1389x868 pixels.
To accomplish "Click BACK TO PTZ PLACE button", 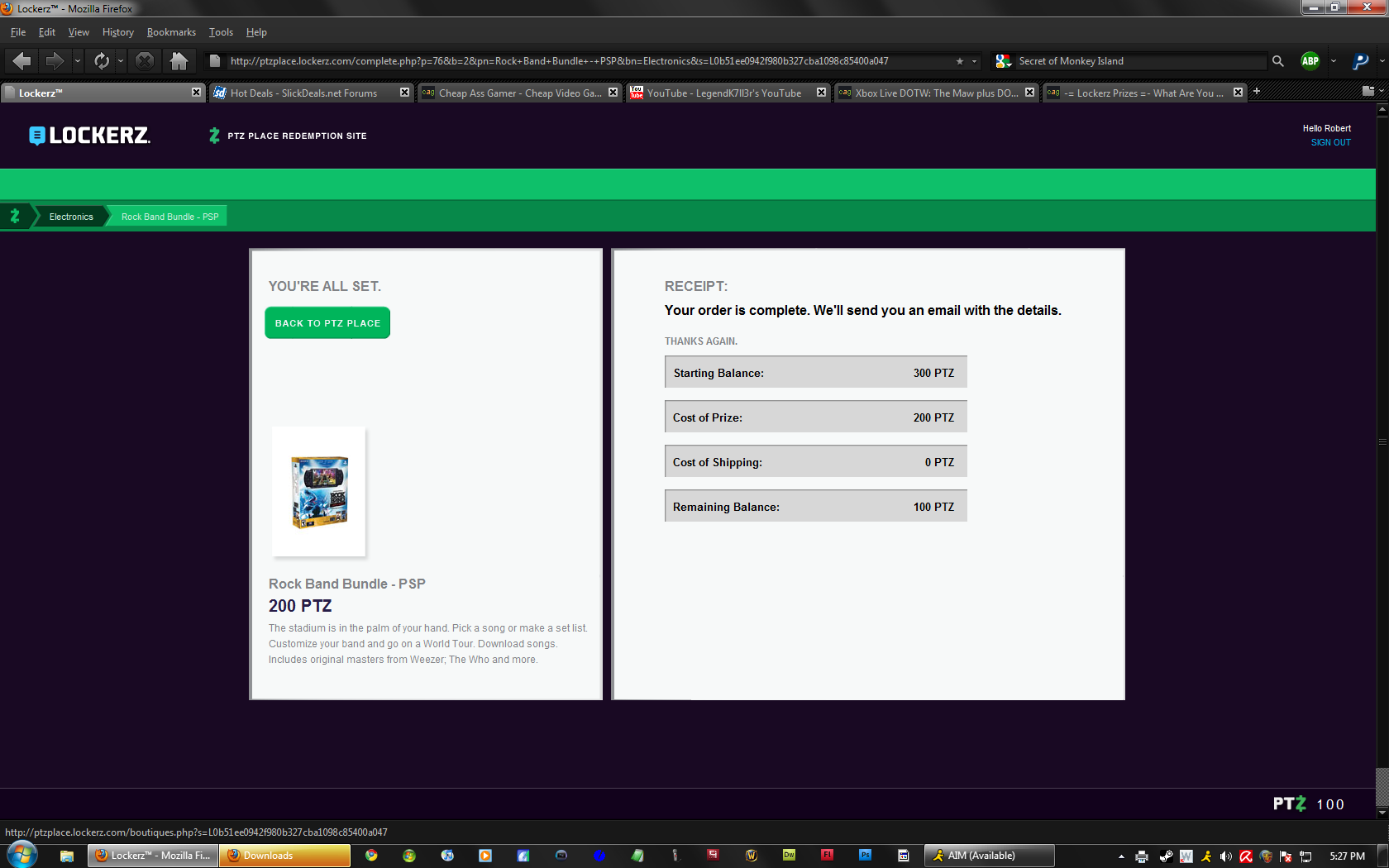I will pyautogui.click(x=327, y=323).
